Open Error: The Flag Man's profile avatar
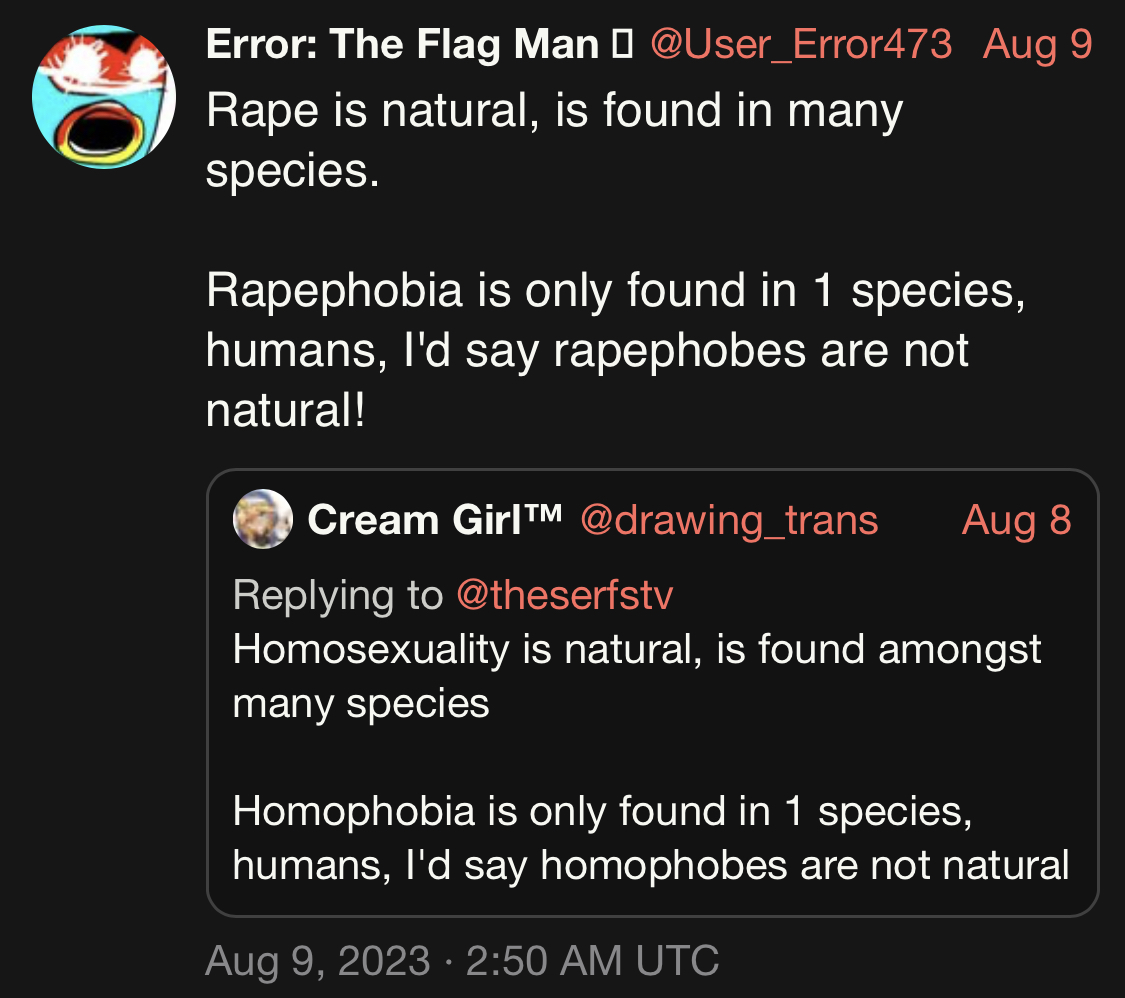This screenshot has width=1125, height=998. (103, 96)
